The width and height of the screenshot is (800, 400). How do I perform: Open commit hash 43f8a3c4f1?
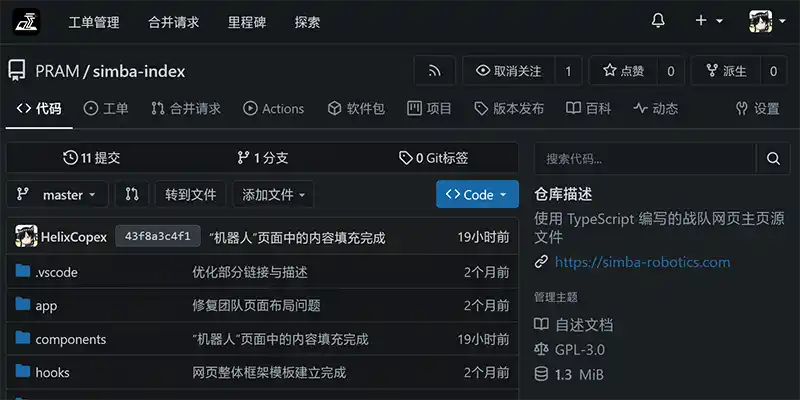coord(158,236)
